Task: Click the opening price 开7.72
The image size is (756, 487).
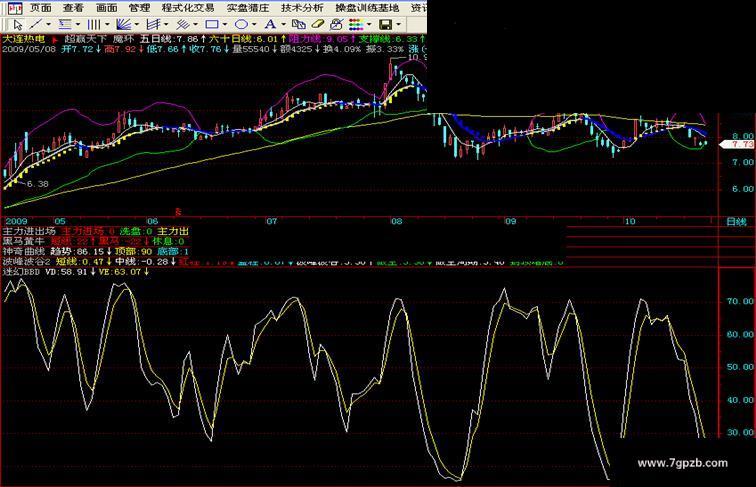Action: pyautogui.click(x=77, y=49)
